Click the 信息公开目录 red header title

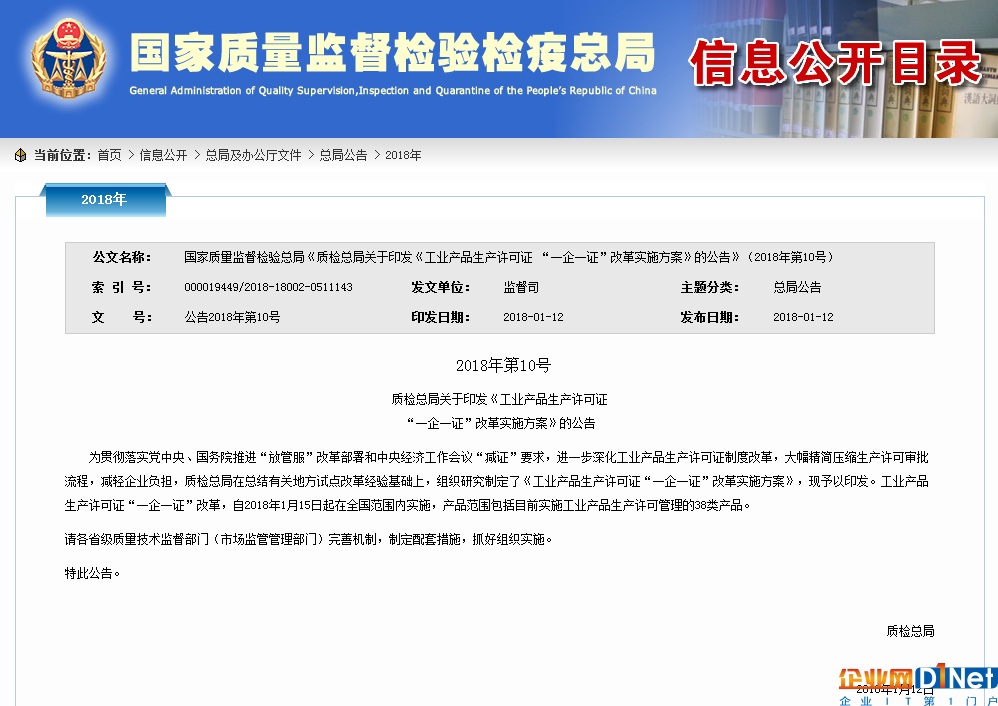click(x=835, y=62)
